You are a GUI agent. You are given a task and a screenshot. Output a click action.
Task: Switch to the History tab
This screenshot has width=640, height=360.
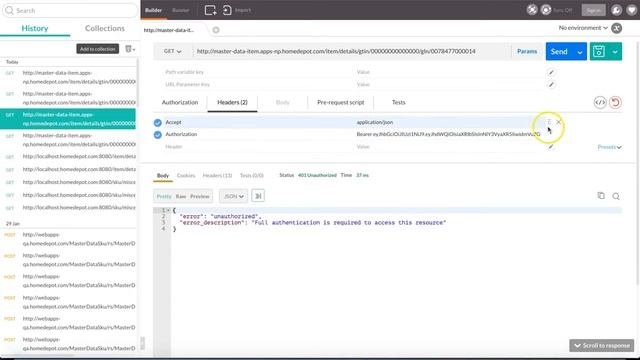(35, 28)
